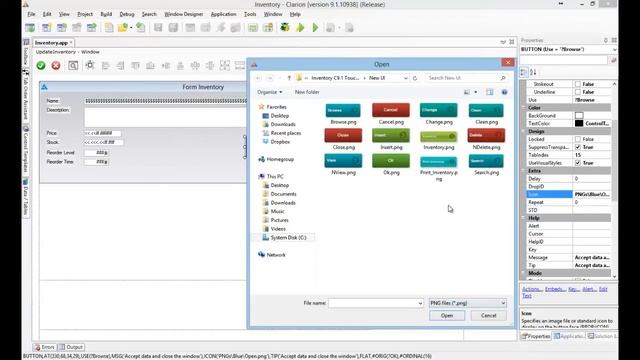Click the Text link in Properties
Image resolution: width=640 pixels, height=360 pixels.
pyautogui.click(x=527, y=296)
